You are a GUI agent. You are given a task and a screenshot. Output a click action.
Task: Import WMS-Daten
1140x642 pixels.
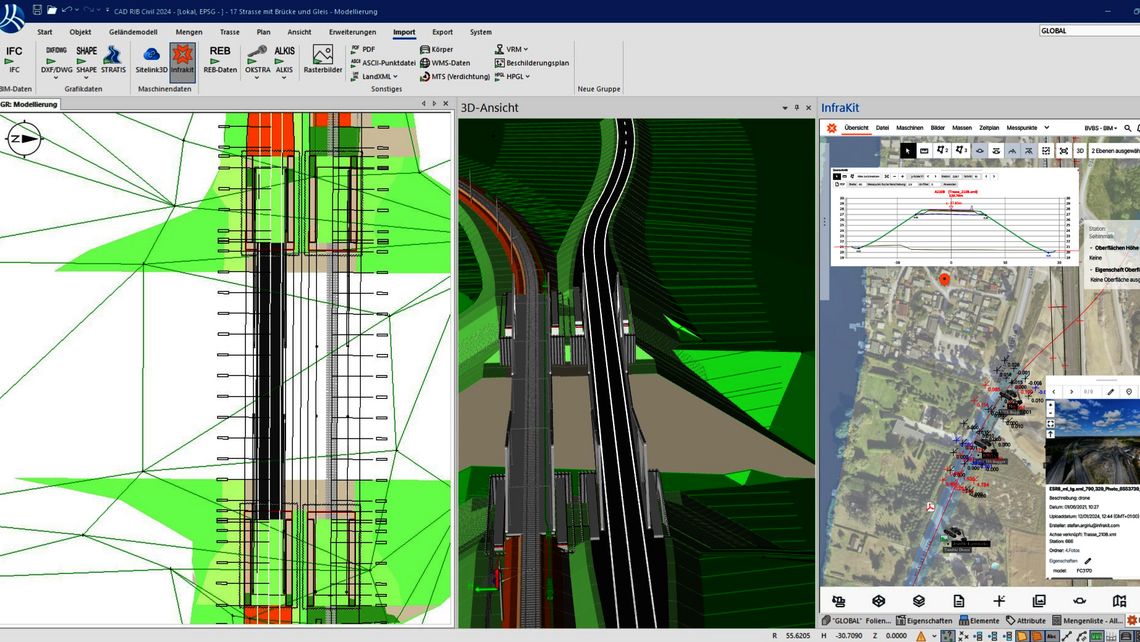pos(445,63)
